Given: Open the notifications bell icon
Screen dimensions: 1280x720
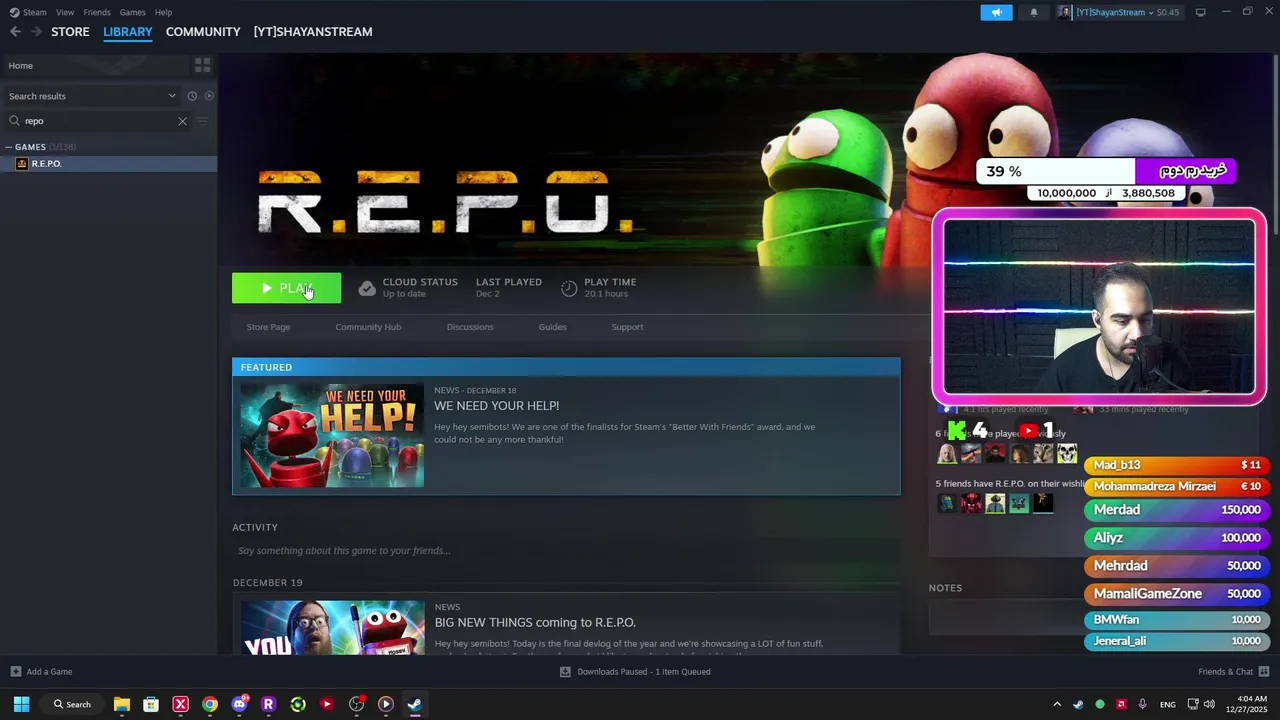Looking at the screenshot, I should (1034, 12).
